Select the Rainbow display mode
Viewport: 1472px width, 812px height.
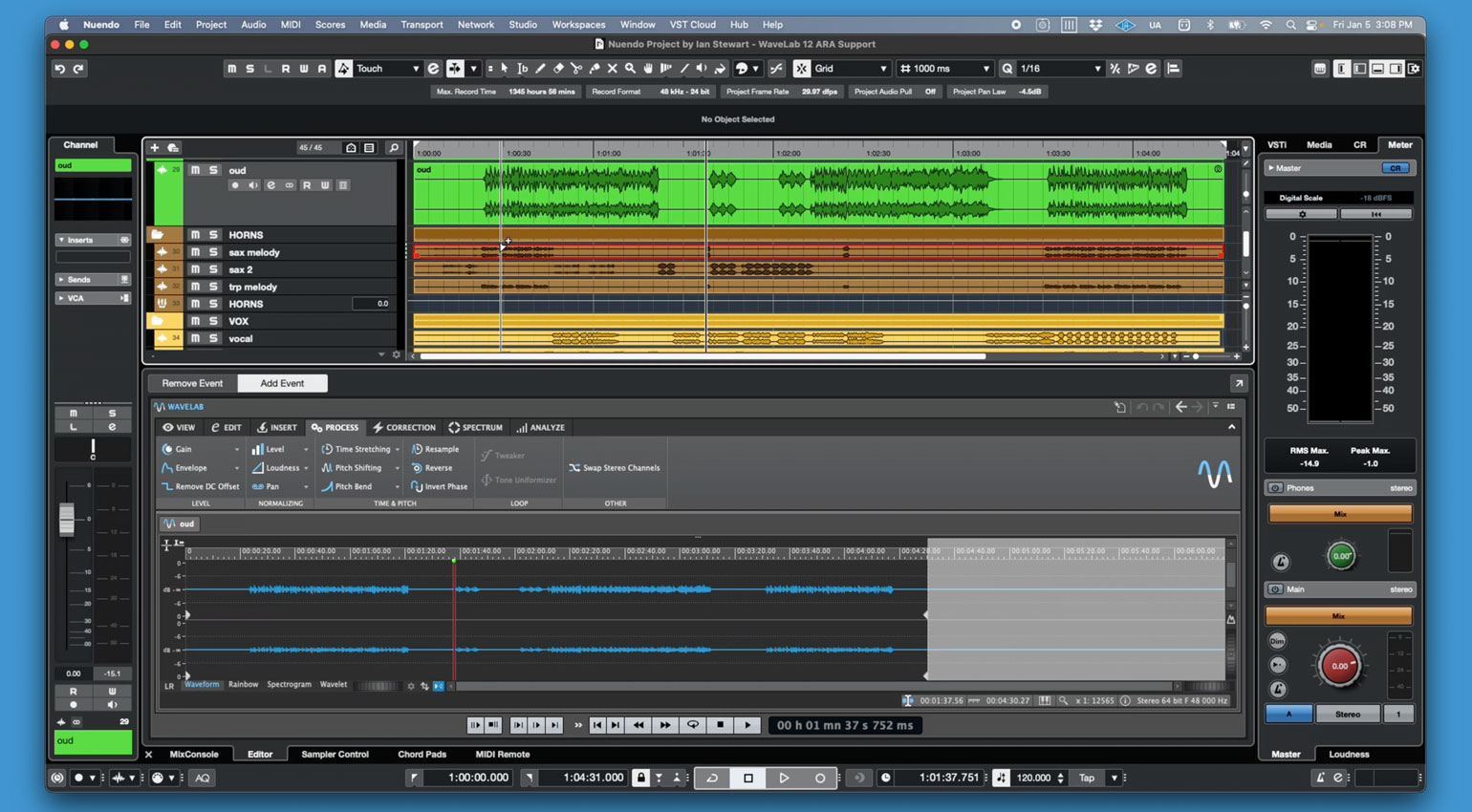[x=243, y=685]
